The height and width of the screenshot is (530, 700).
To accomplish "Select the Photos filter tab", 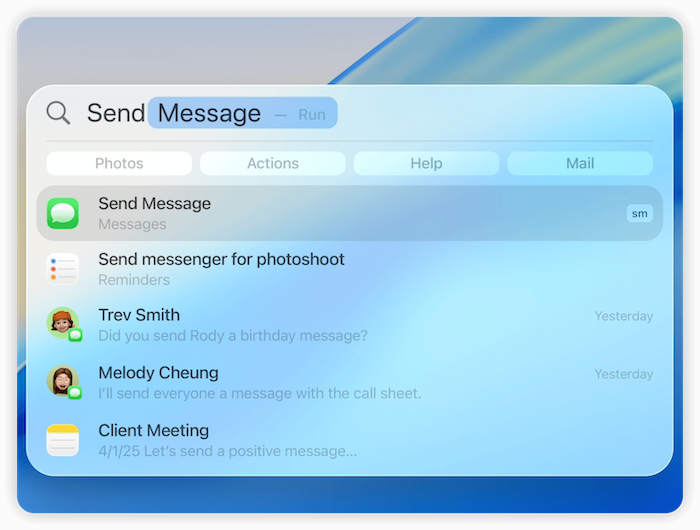I will pyautogui.click(x=119, y=163).
